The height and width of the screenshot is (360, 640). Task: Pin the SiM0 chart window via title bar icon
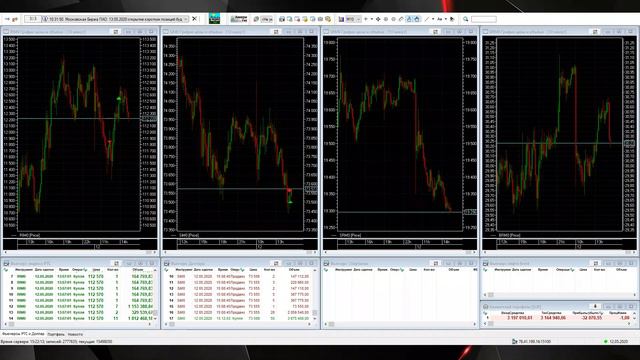pos(276,31)
